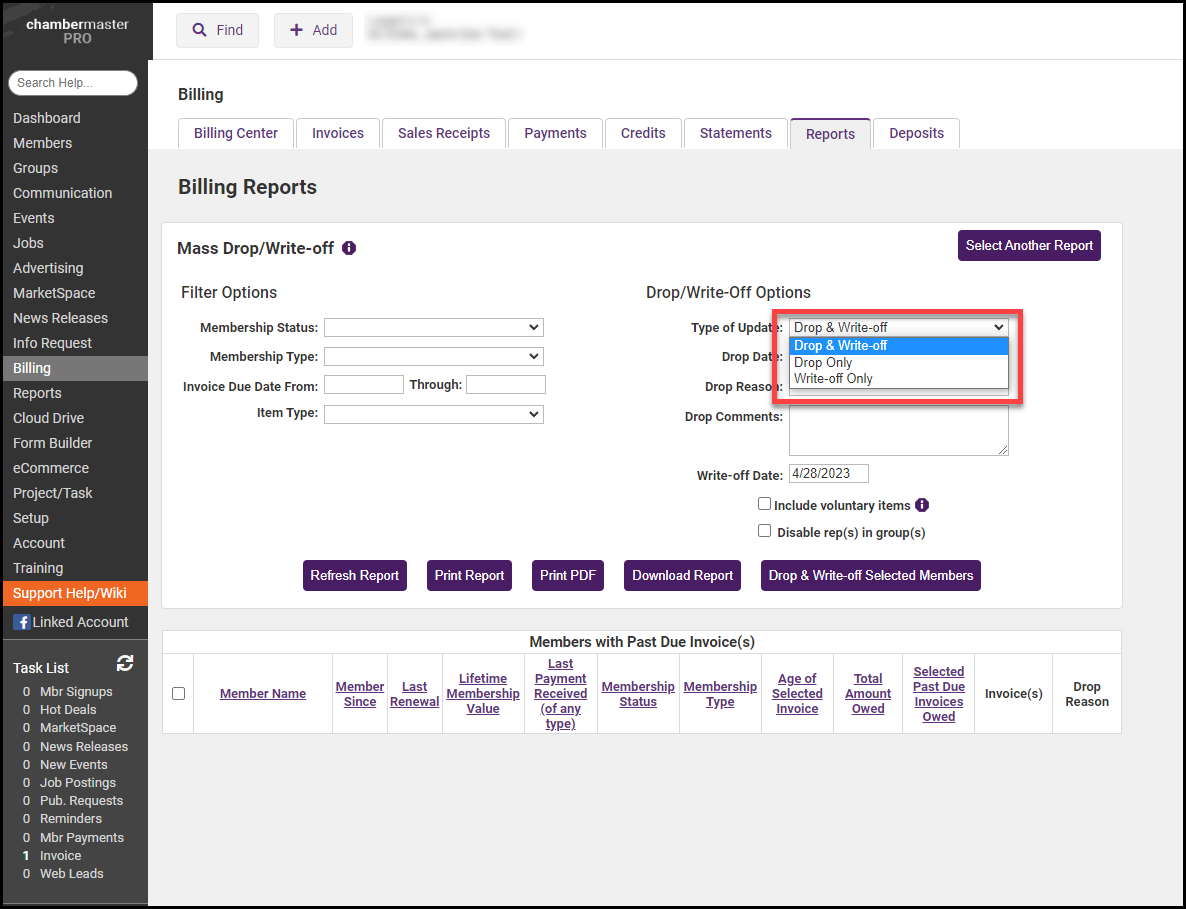Click the Facebook Linked Account icon
Viewport: 1186px width, 909px height.
pos(21,622)
